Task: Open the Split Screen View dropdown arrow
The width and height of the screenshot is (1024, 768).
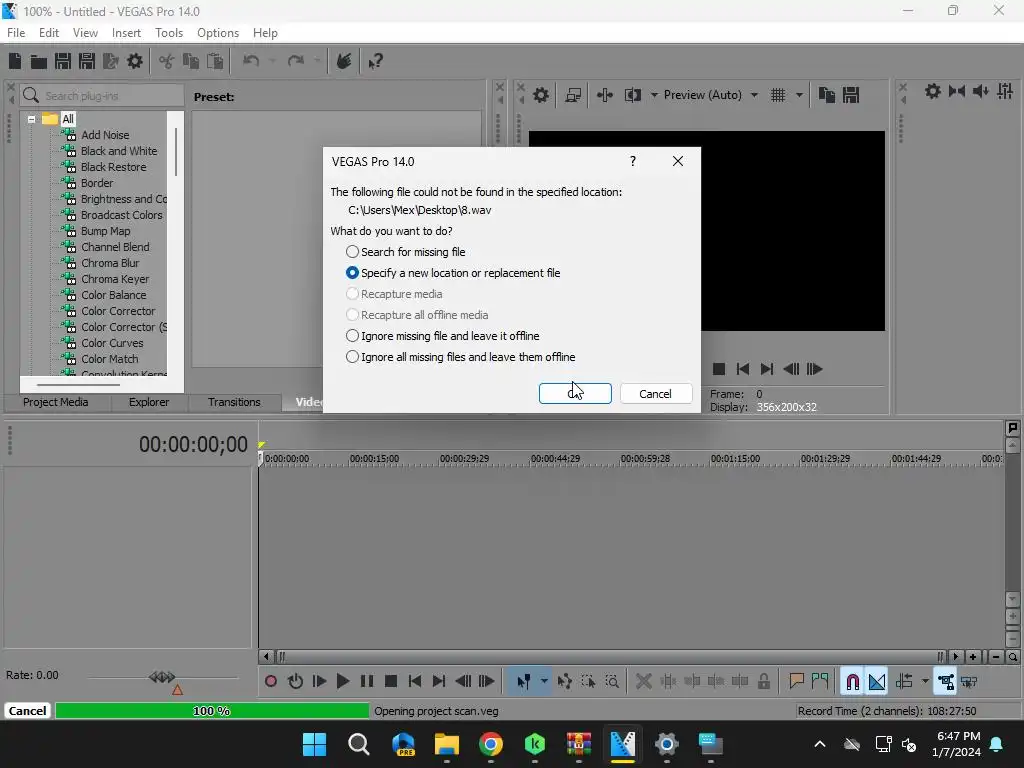Action: tap(654, 95)
